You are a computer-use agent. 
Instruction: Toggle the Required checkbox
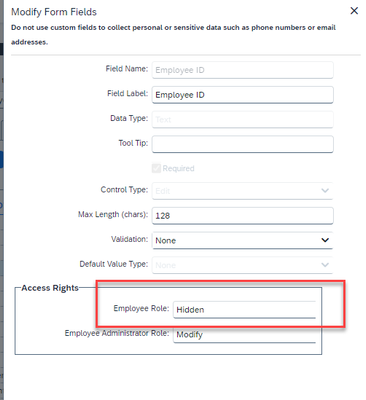pos(156,168)
